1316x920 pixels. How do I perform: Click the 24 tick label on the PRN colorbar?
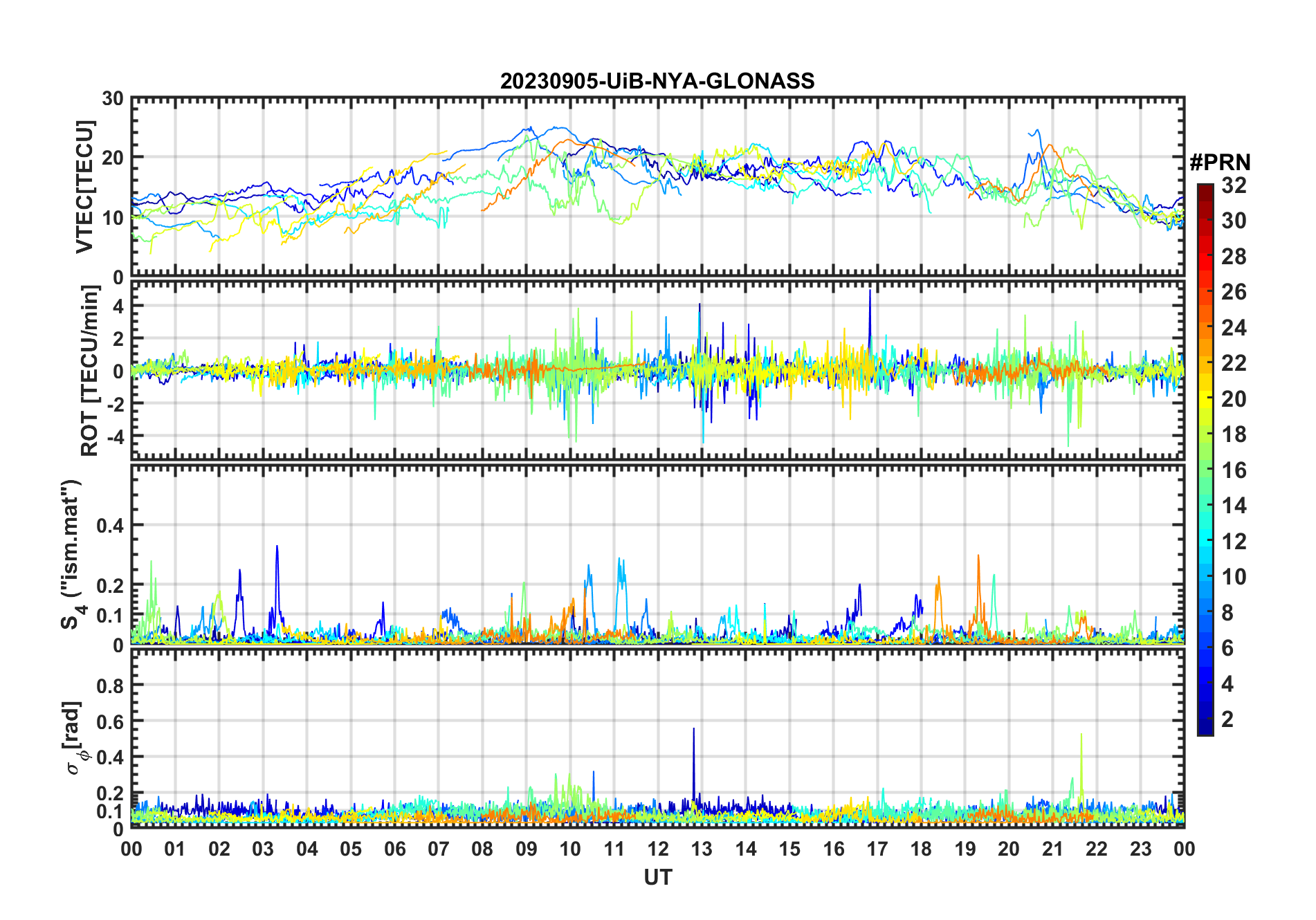pos(1234,328)
